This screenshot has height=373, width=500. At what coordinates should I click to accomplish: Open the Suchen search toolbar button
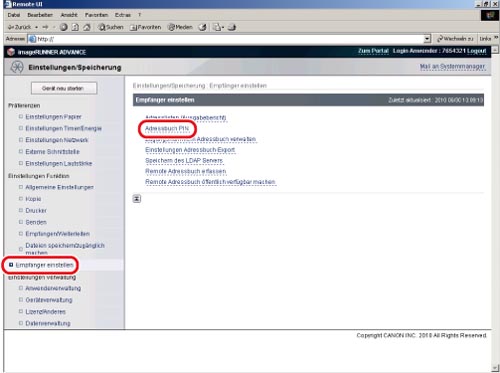point(111,27)
